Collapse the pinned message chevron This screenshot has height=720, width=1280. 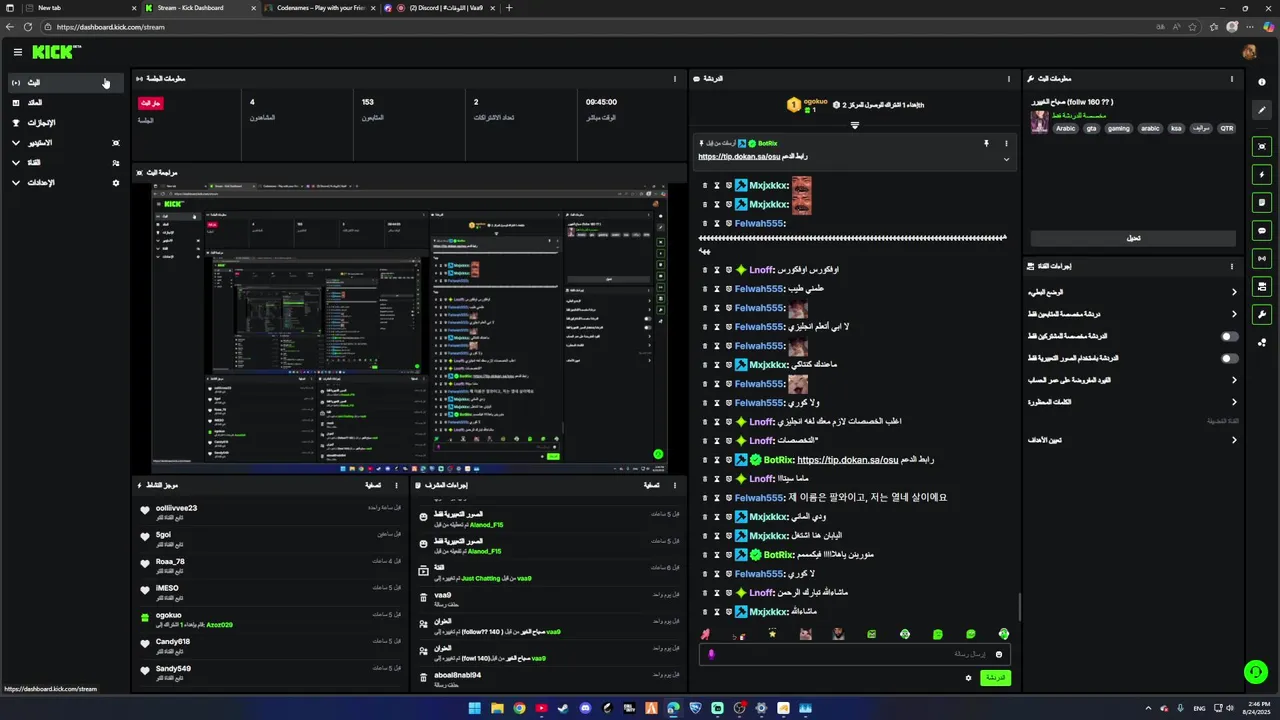click(x=1006, y=159)
